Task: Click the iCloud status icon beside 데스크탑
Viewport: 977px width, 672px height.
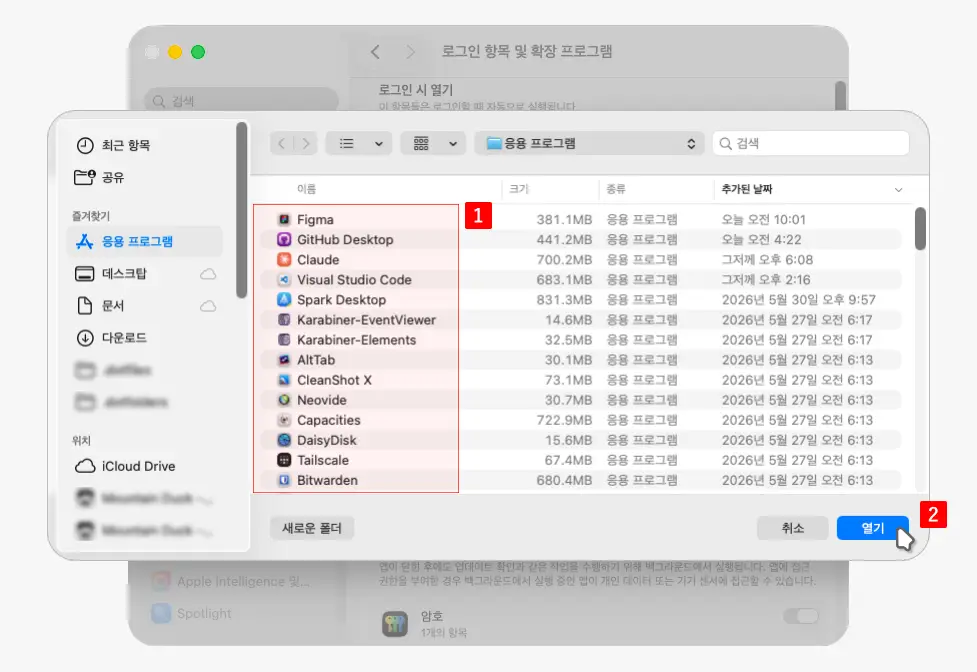Action: pos(208,273)
